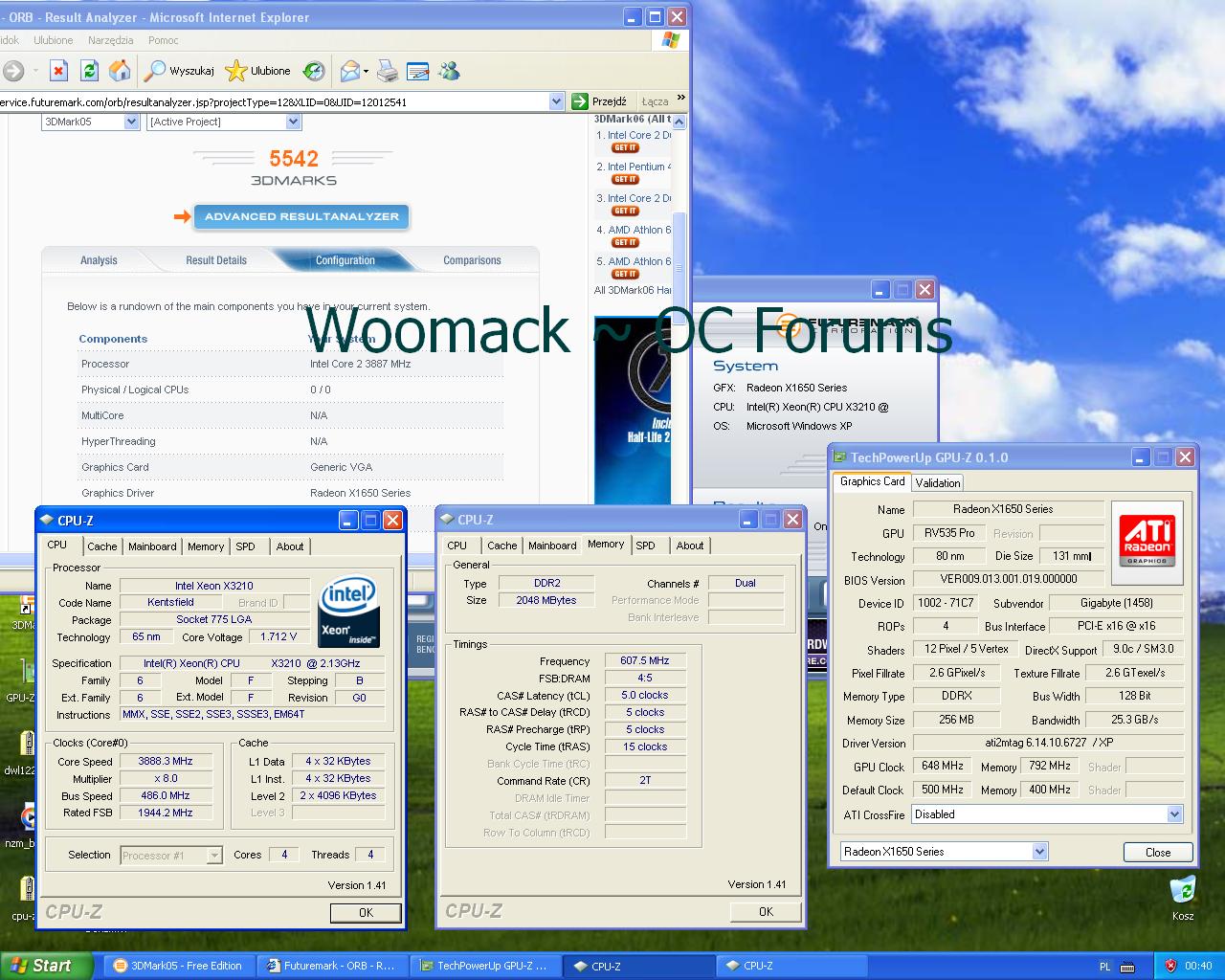
Task: Expand IE toolbar overflow chevron
Action: click(680, 98)
